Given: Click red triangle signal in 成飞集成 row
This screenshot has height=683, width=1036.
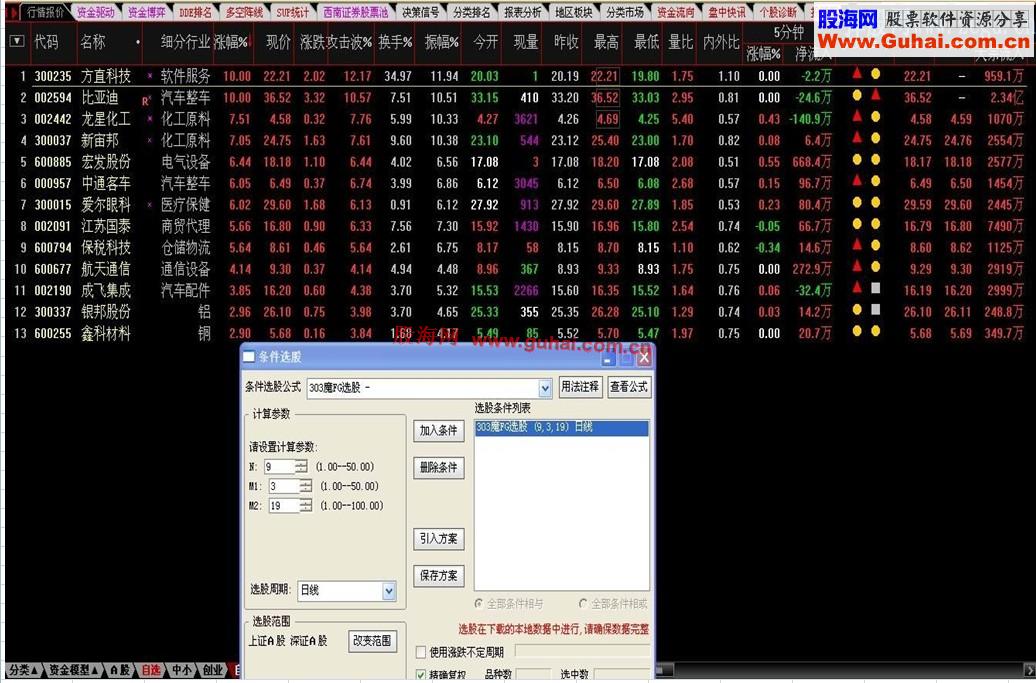Looking at the screenshot, I should [x=857, y=287].
